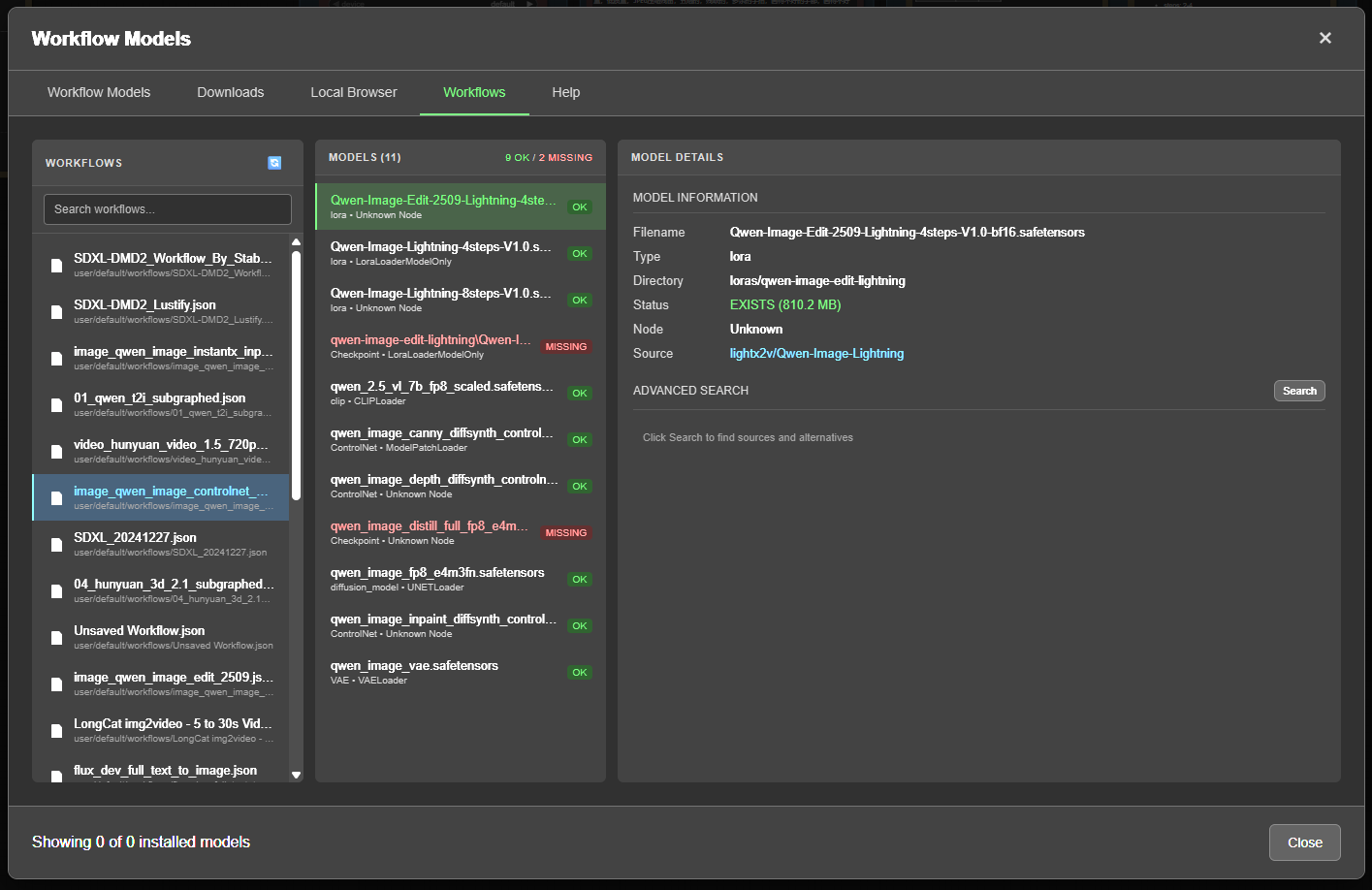
Task: Click file icon of video_hunyuan_video workflow
Action: (x=56, y=452)
